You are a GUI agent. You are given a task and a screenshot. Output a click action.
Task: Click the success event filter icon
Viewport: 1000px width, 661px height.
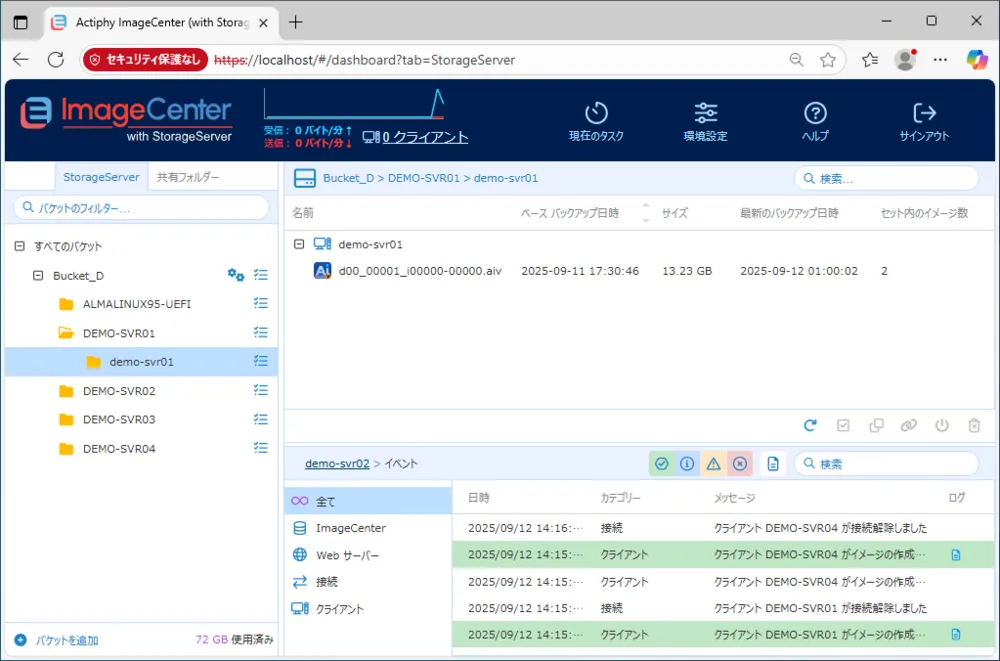point(662,463)
